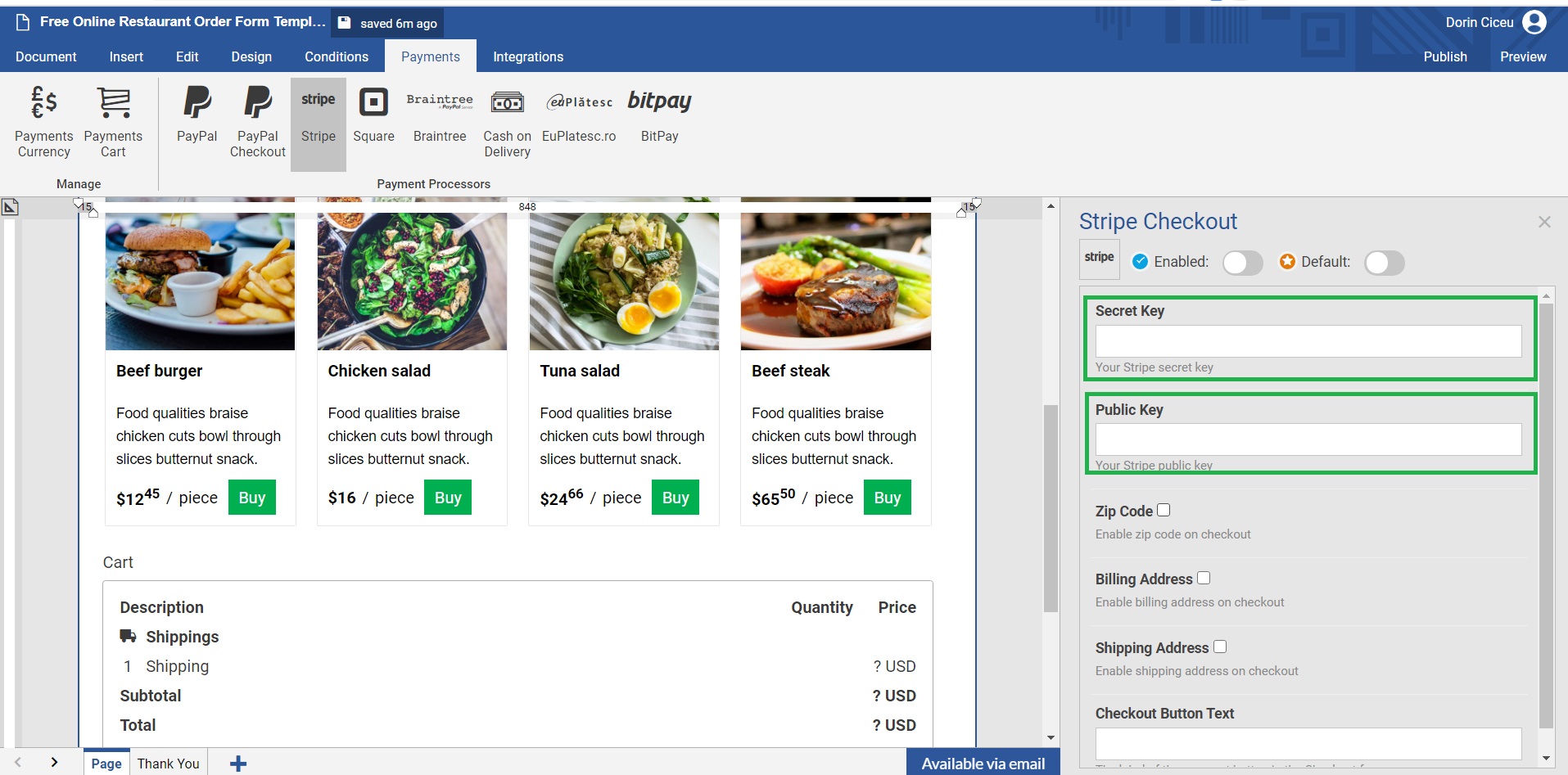Add a new page with plus icon
The height and width of the screenshot is (775, 1568).
point(238,764)
